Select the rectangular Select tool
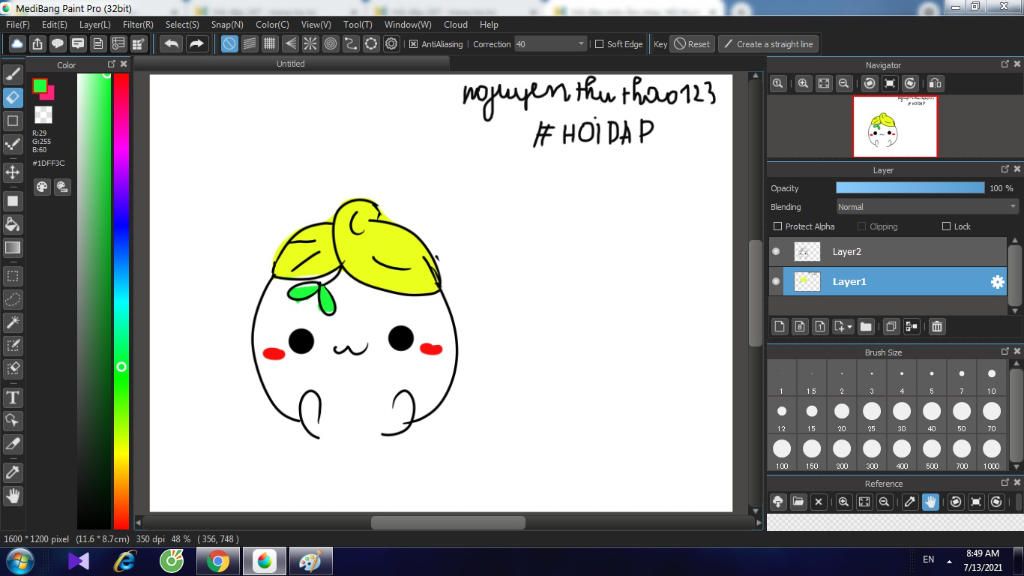 (12, 276)
